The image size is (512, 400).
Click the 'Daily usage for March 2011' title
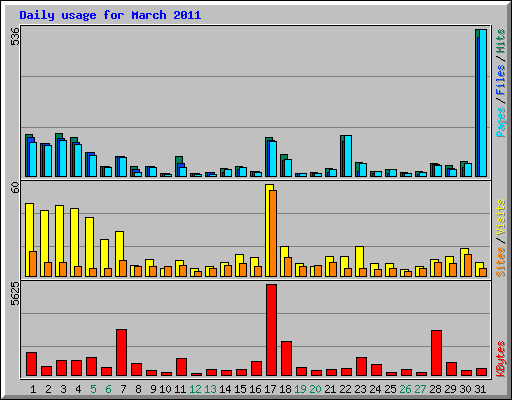[110, 15]
